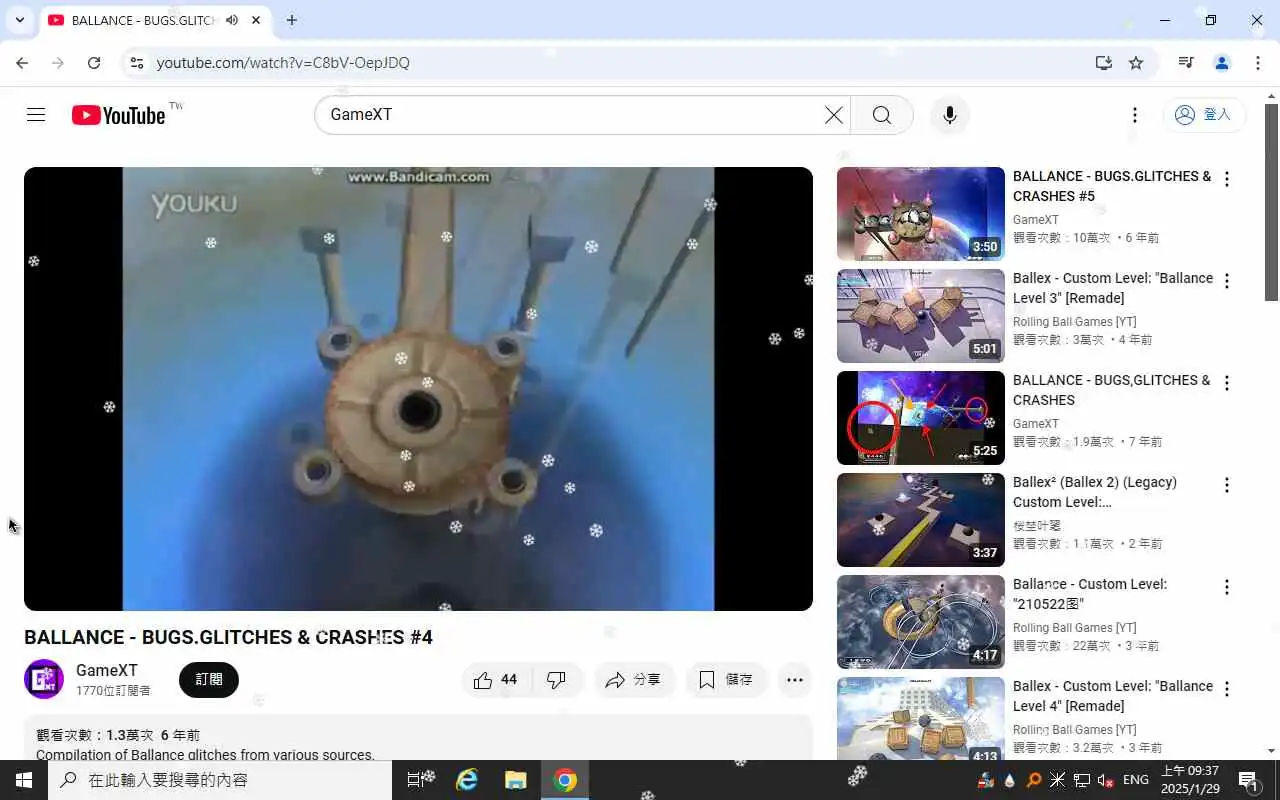Dislike the video with thumbs down

pos(556,680)
